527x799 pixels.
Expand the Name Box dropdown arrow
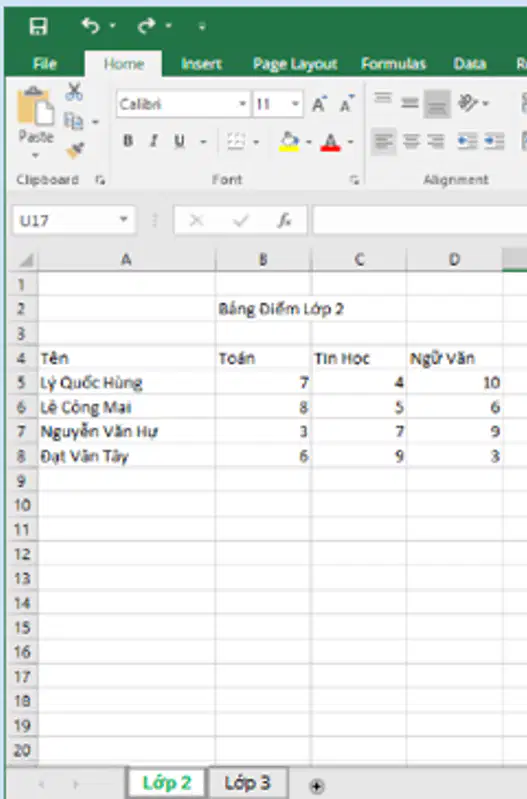[123, 220]
